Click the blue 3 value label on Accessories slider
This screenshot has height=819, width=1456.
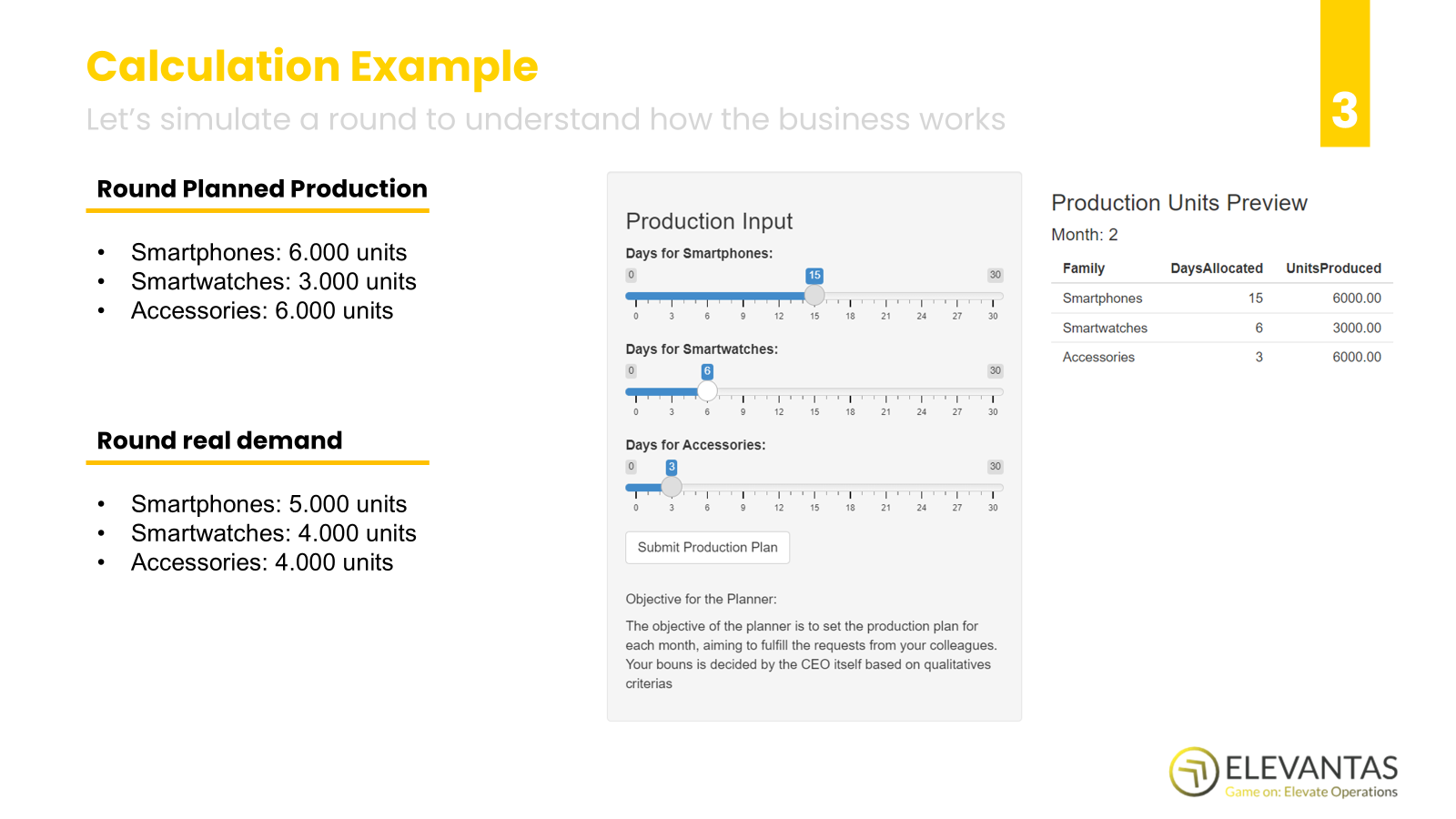[x=672, y=467]
